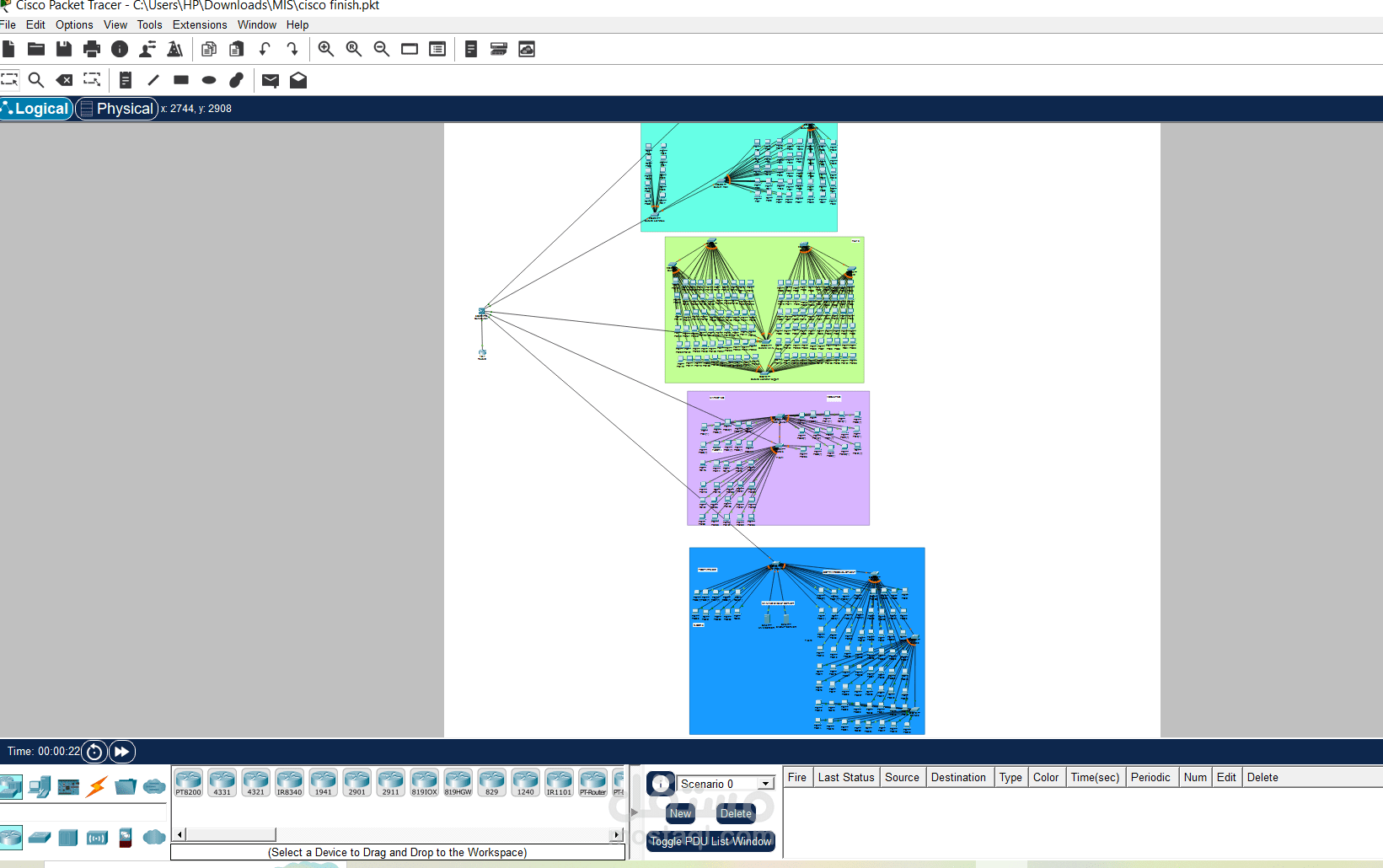This screenshot has width=1383, height=868.
Task: Click the device list horizontal scrollbar thumb
Action: pyautogui.click(x=230, y=834)
